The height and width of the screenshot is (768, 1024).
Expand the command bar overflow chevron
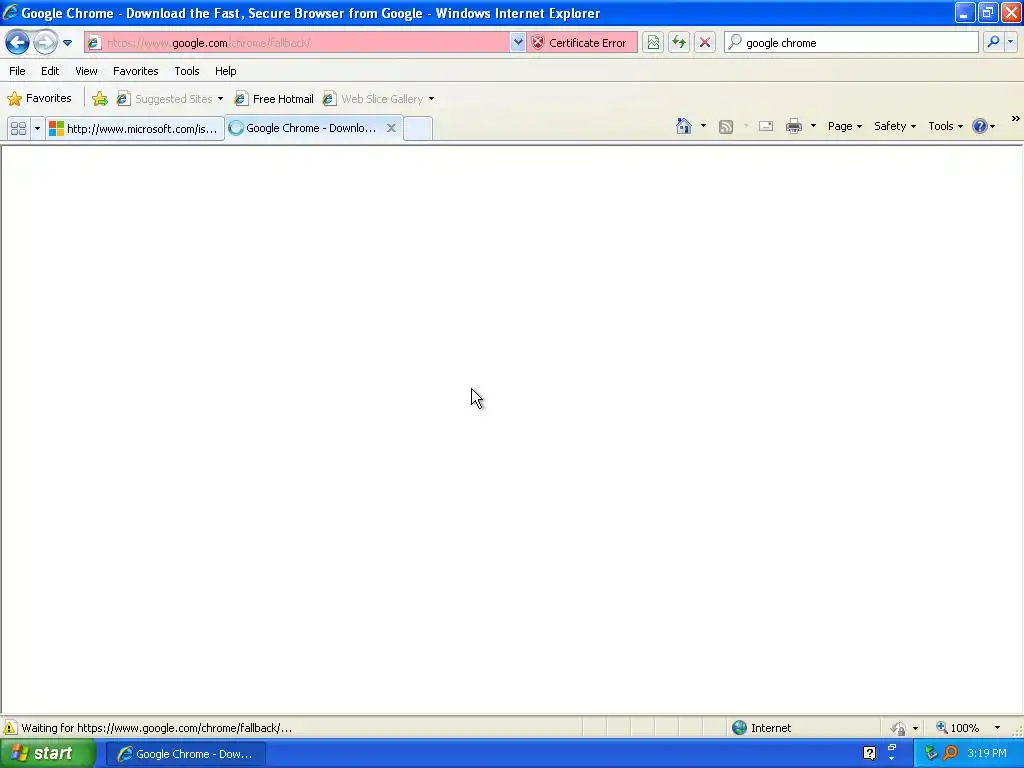[1015, 119]
